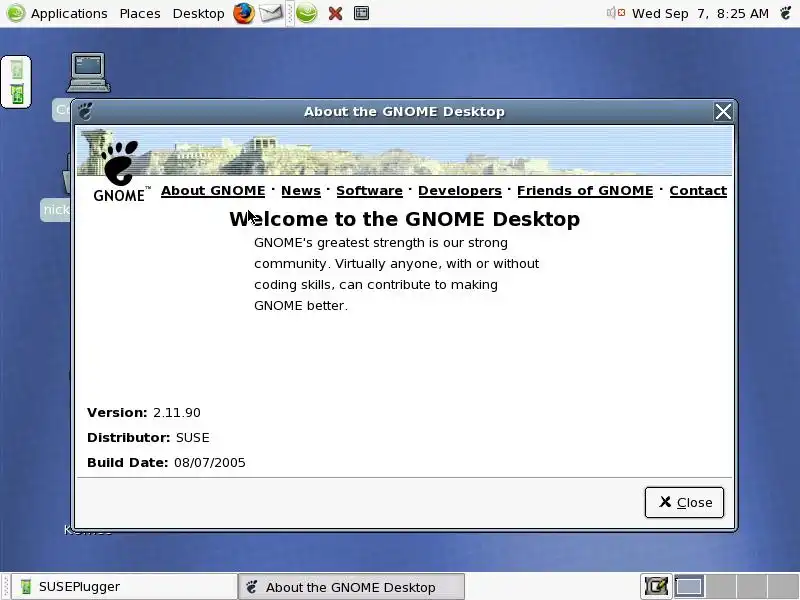The image size is (800, 600).
Task: Open the mail envelope launcher
Action: click(x=270, y=13)
